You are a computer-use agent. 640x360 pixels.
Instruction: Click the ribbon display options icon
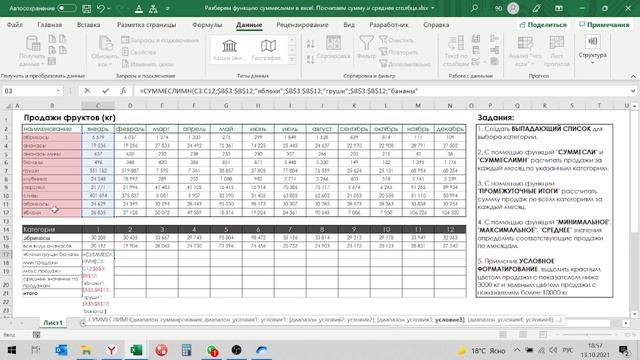pos(559,8)
